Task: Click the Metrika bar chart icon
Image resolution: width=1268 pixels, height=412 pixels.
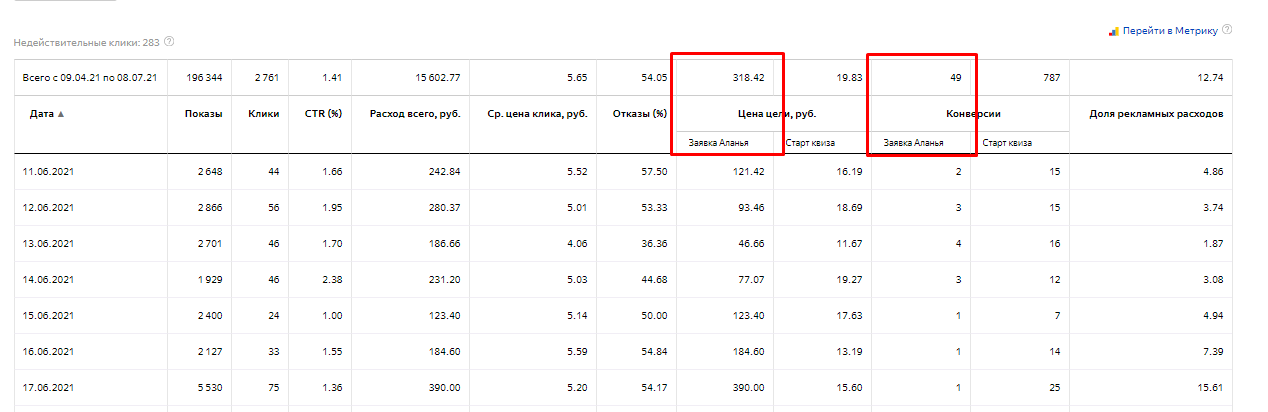Action: tap(1112, 31)
